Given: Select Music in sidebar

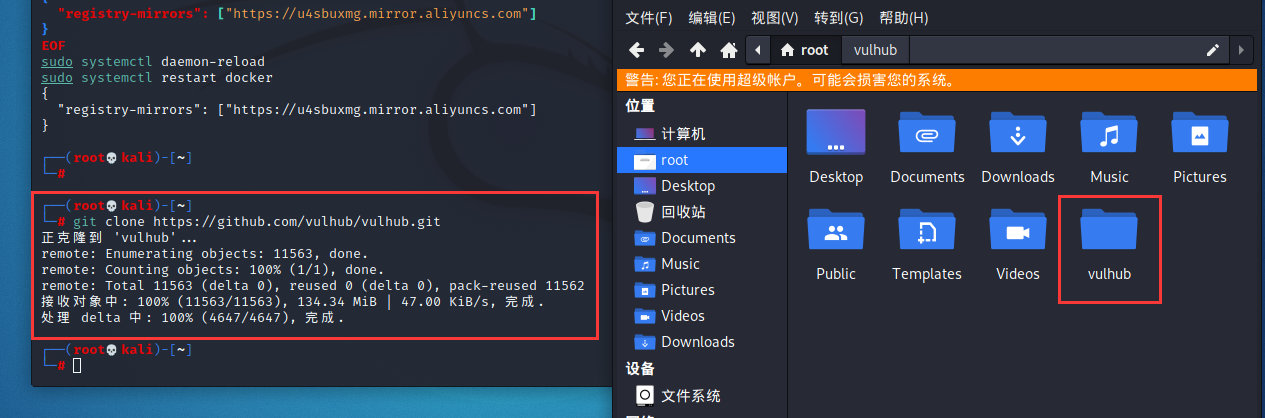Looking at the screenshot, I should pyautogui.click(x=700, y=264).
